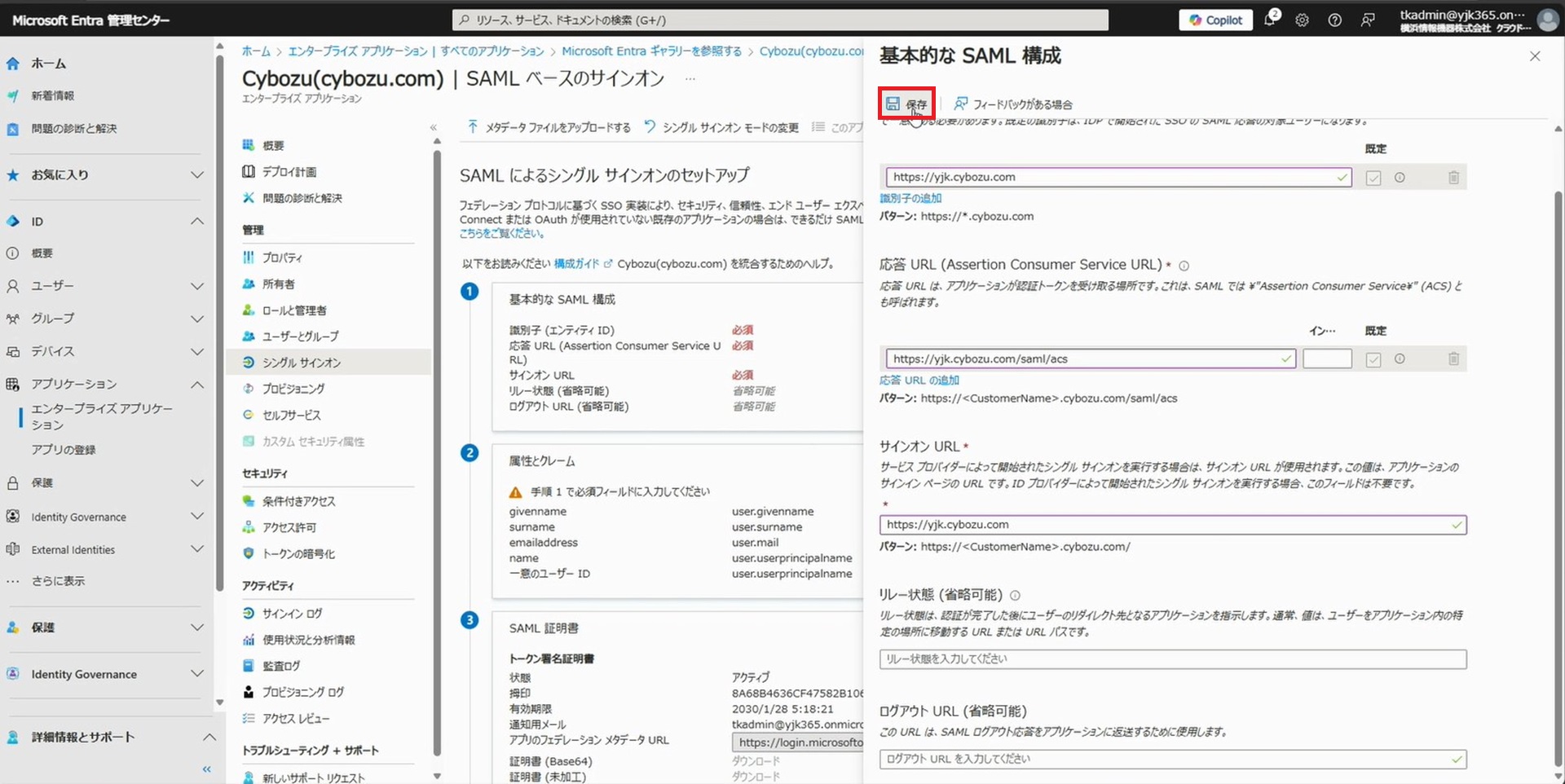Click メタデータ ファイルをアップロードする

tap(549, 127)
